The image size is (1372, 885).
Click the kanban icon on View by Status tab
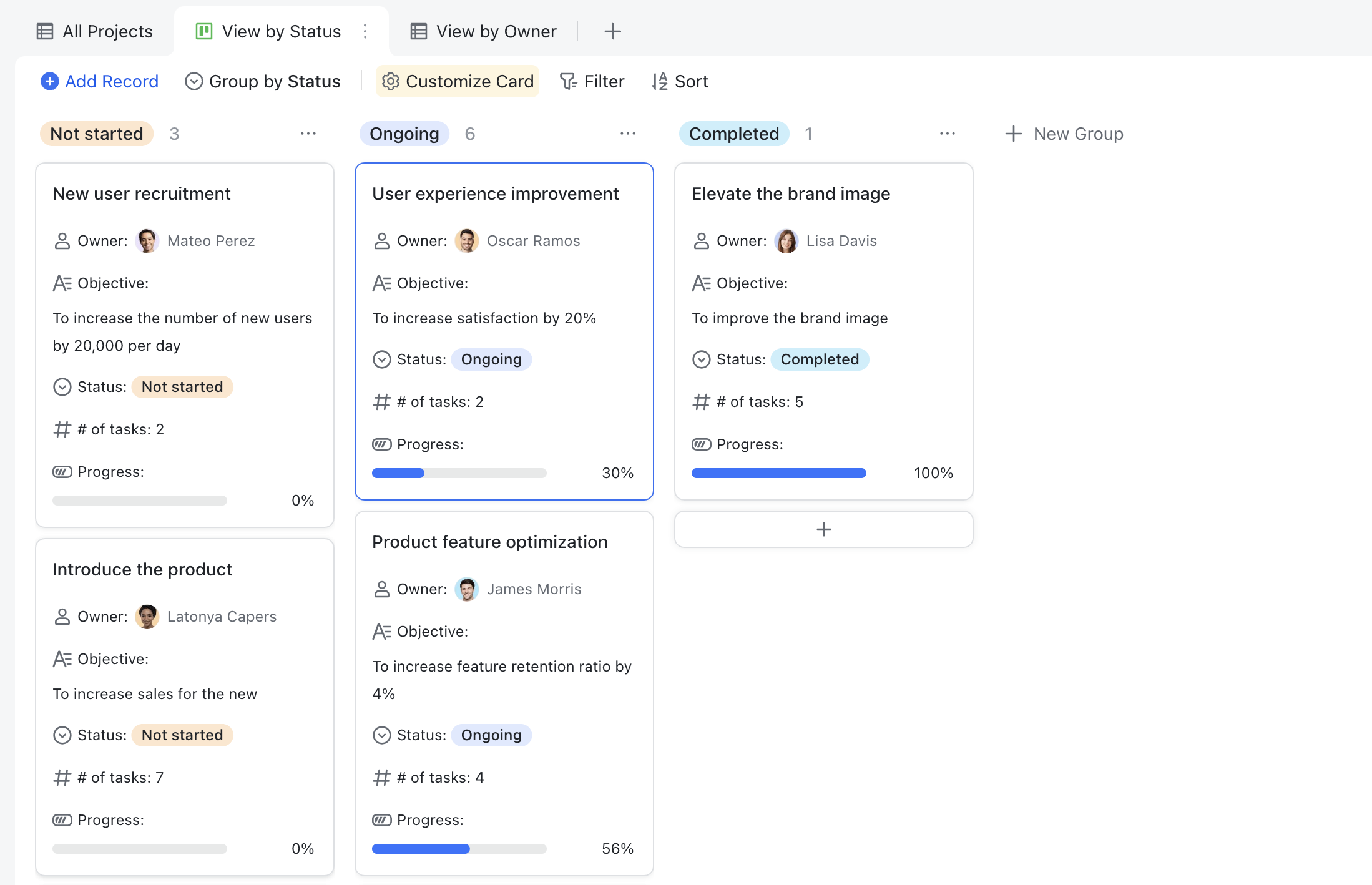(x=203, y=31)
